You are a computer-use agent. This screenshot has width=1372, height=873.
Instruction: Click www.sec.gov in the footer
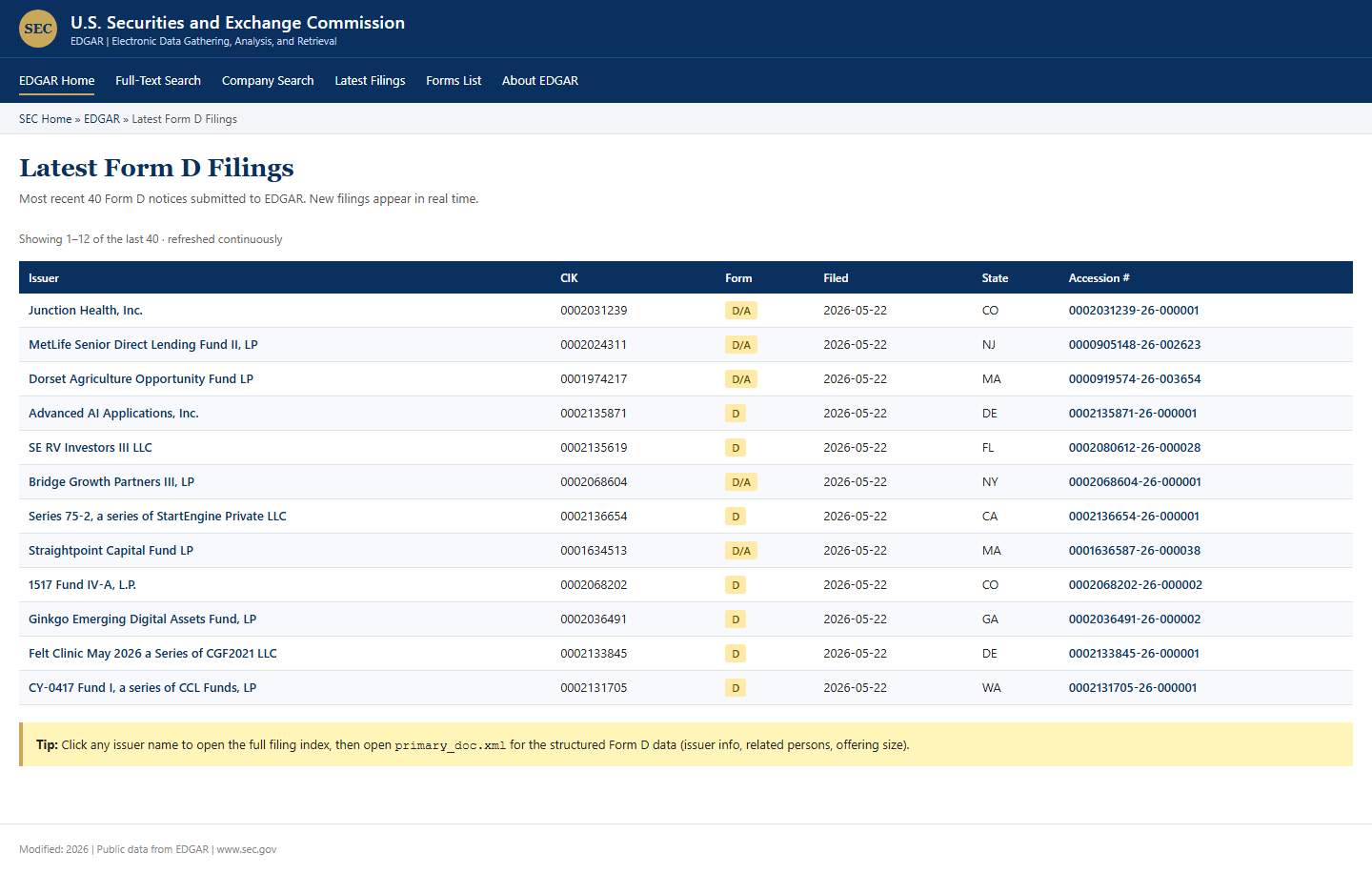click(247, 849)
